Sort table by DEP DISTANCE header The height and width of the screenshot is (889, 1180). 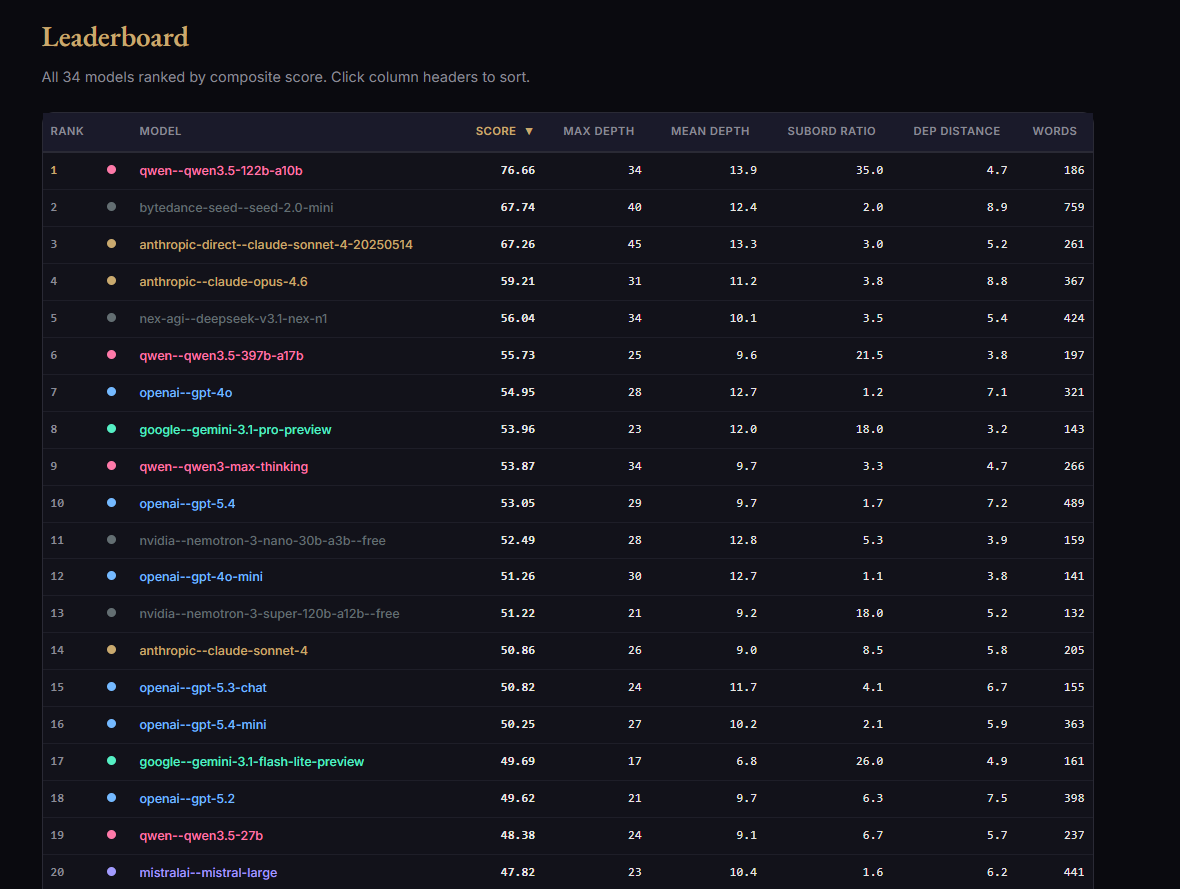956,131
